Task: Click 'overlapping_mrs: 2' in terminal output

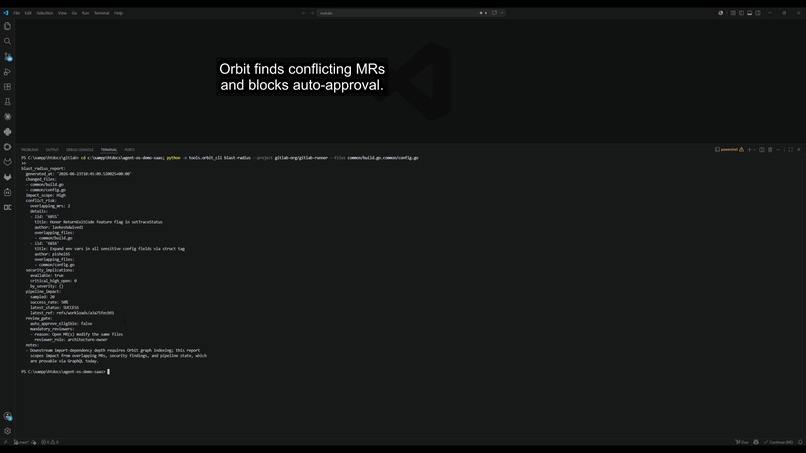Action: pos(50,206)
